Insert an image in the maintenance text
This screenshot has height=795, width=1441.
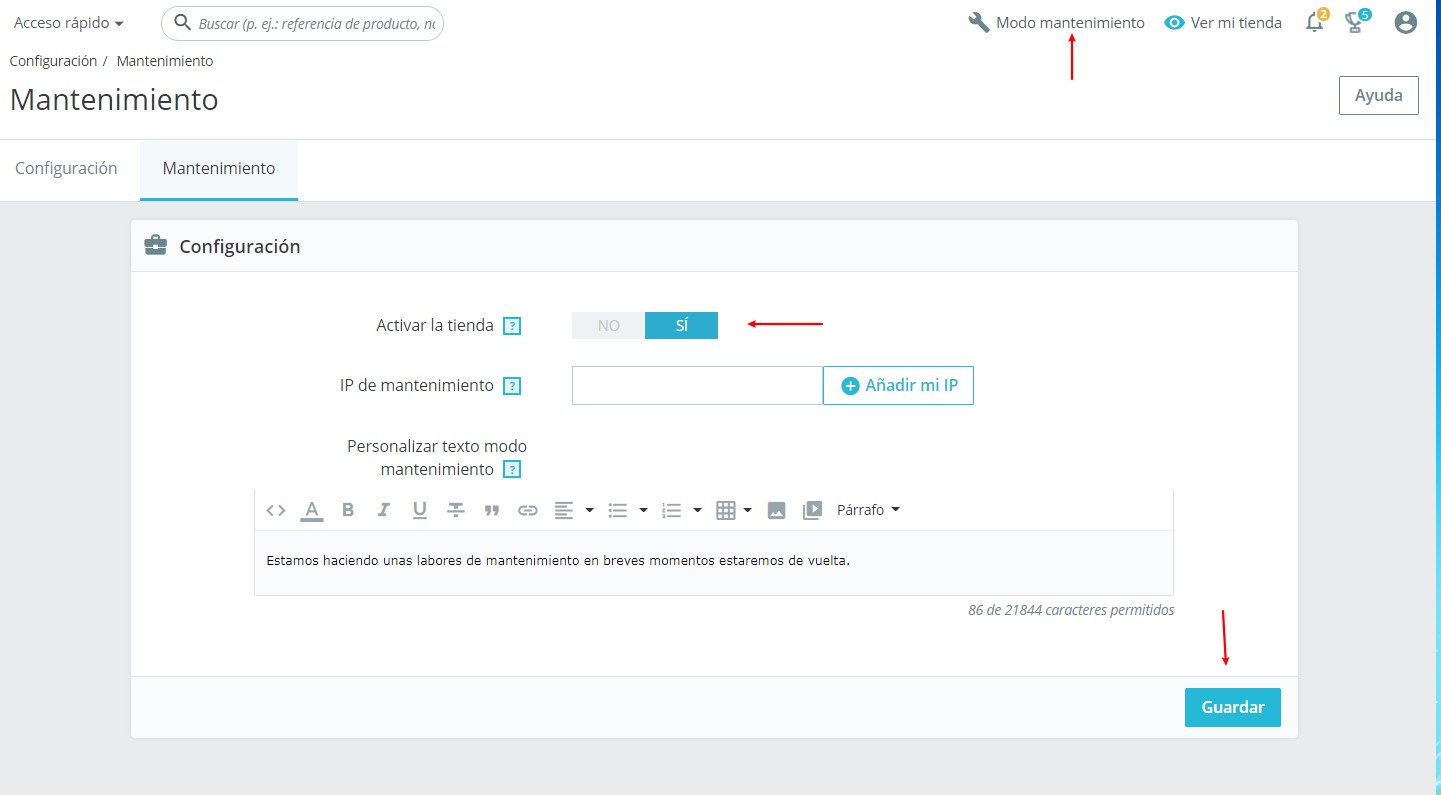pos(776,510)
